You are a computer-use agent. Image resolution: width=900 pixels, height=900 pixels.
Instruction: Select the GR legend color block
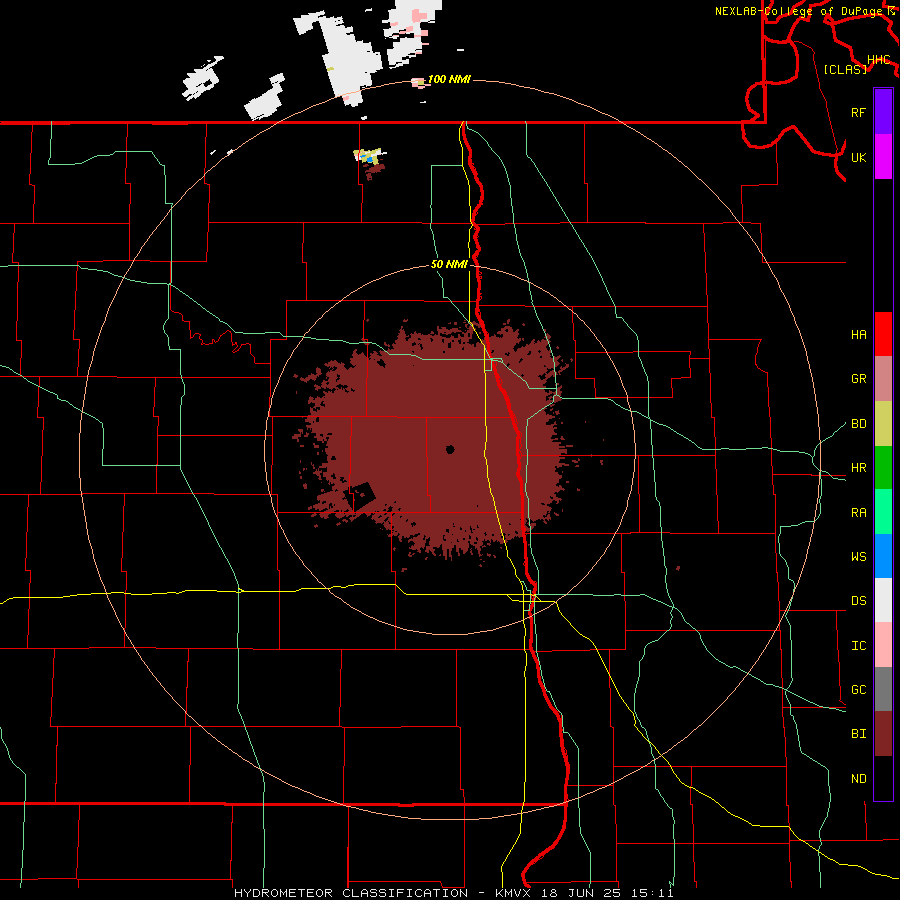[883, 379]
